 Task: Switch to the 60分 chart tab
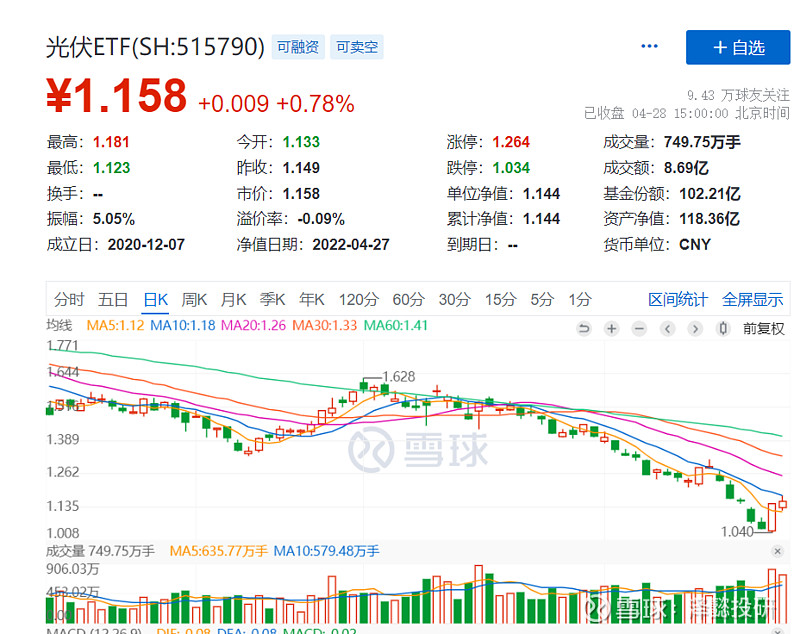[408, 299]
